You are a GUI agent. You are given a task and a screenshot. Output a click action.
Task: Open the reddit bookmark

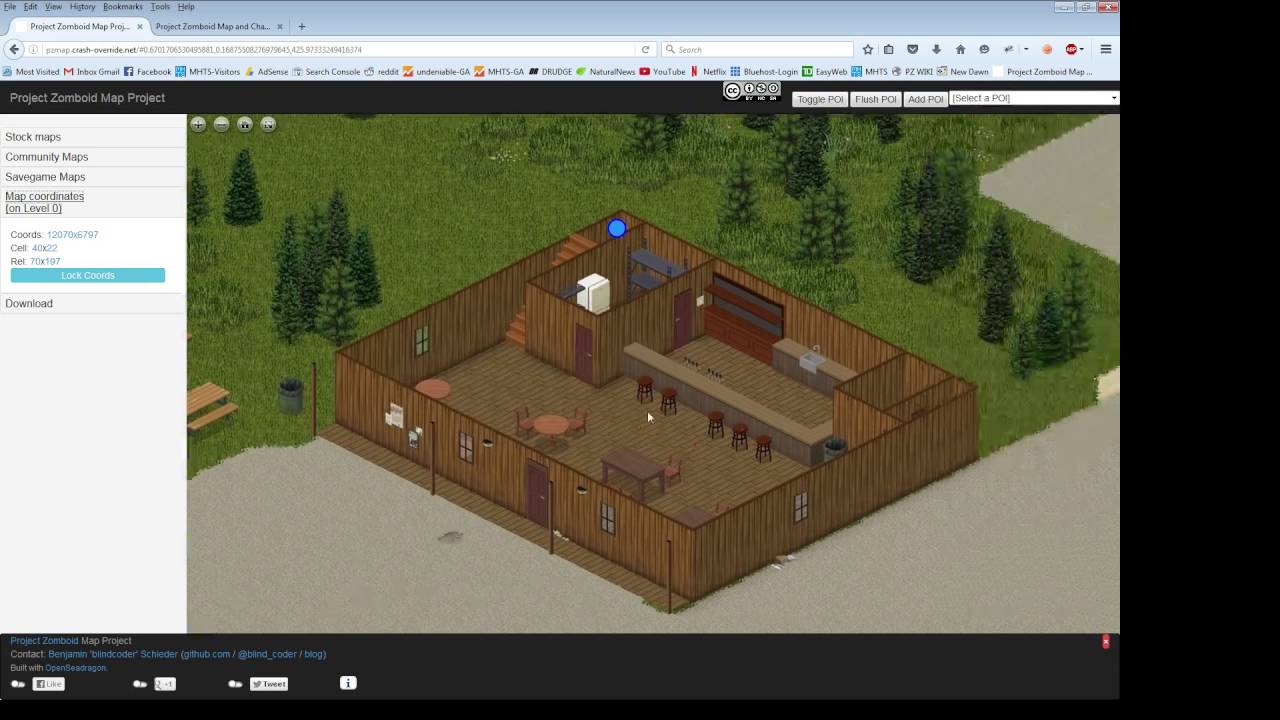(381, 72)
